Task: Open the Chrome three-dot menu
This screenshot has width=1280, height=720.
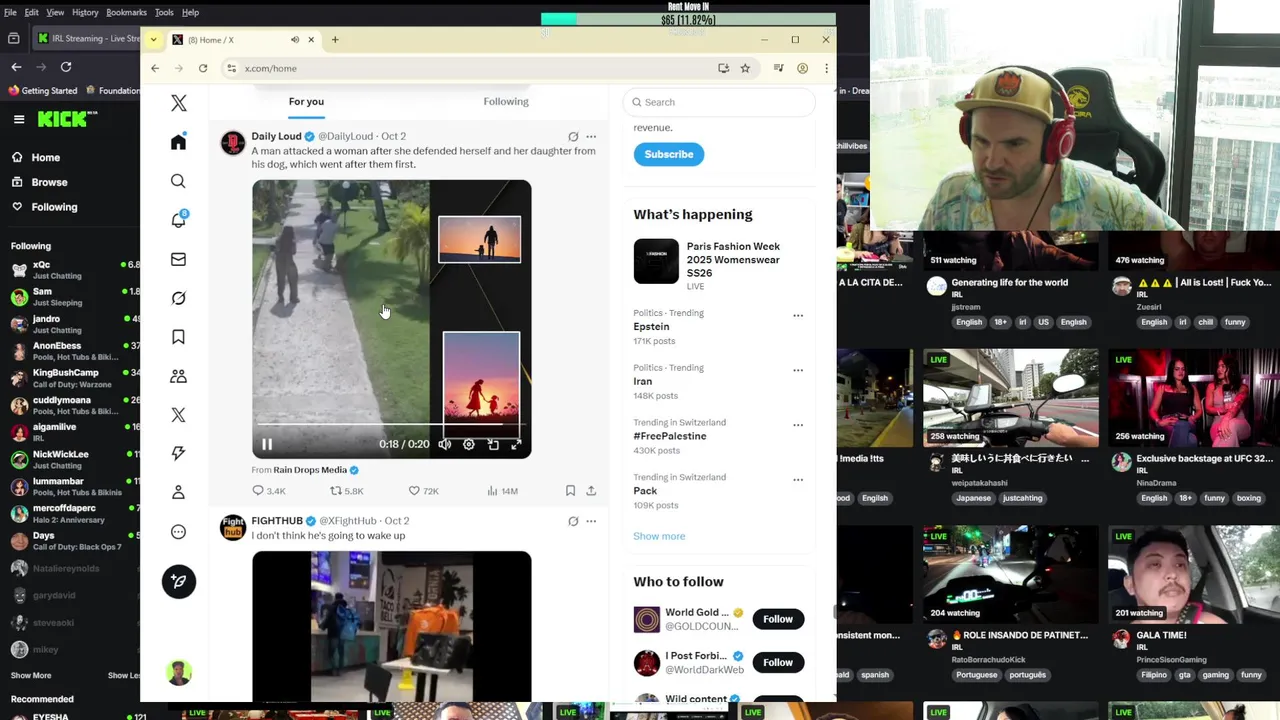Action: click(826, 68)
